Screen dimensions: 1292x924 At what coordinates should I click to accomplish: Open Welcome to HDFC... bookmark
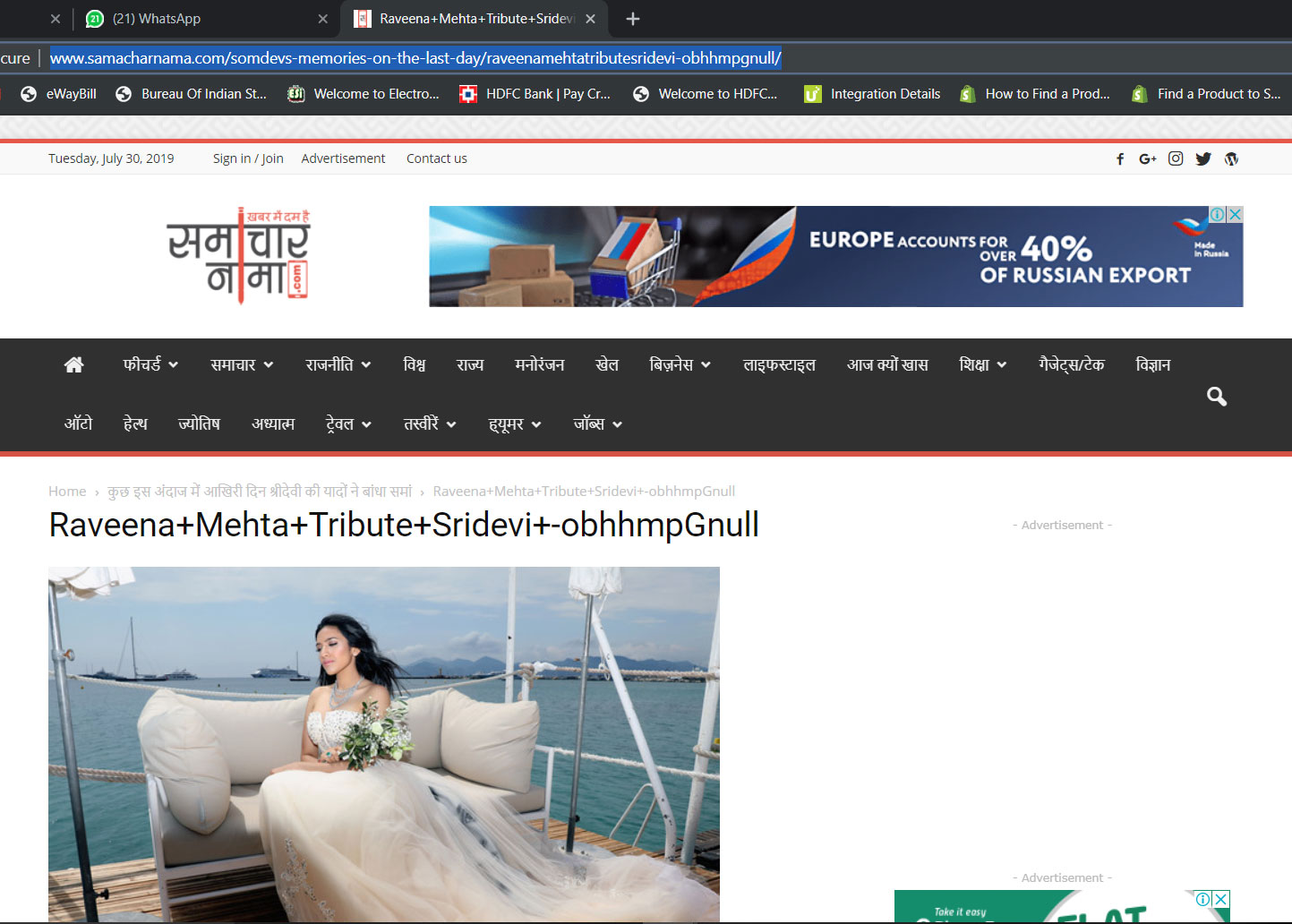pyautogui.click(x=705, y=94)
